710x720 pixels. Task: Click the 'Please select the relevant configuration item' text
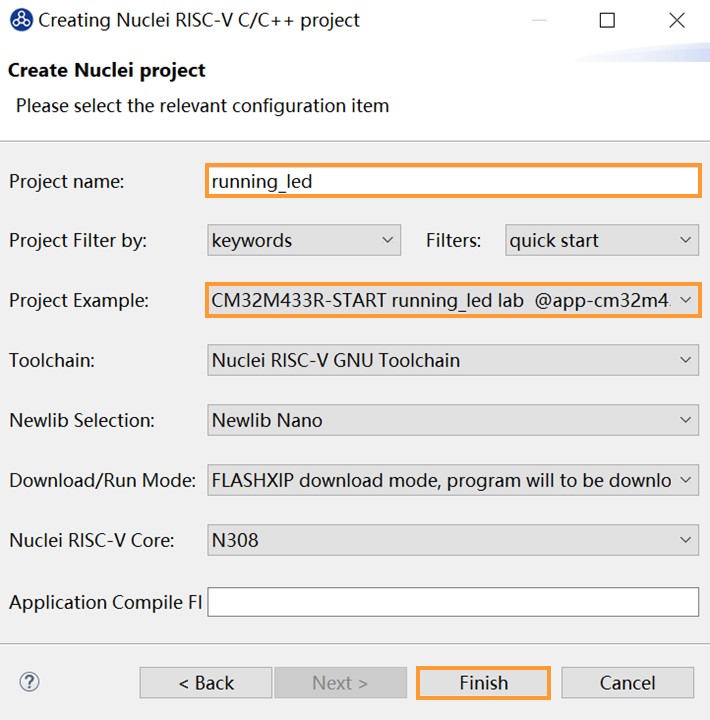(x=203, y=106)
